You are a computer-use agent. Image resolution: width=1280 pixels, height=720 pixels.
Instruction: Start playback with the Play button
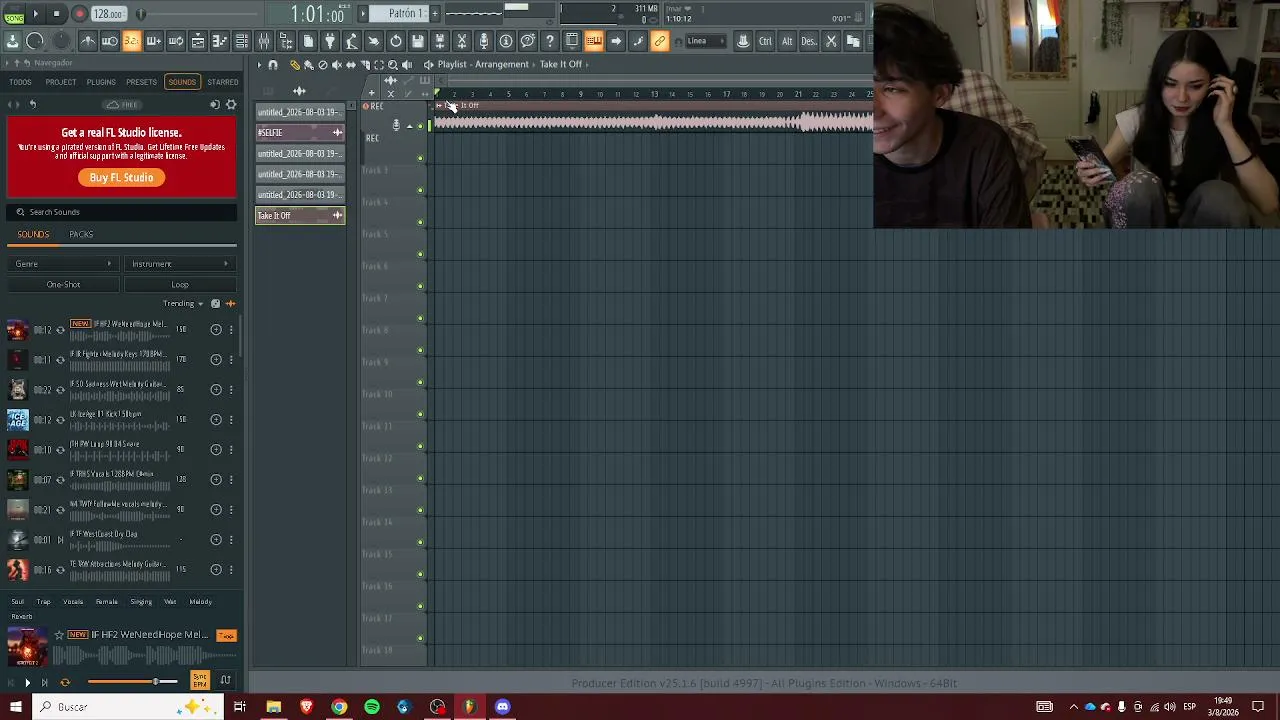[x=36, y=14]
